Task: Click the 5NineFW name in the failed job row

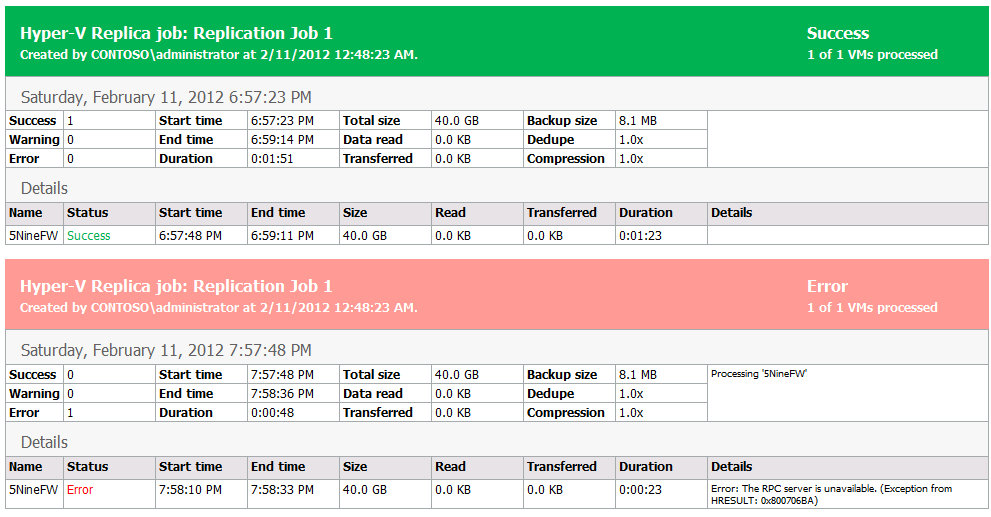Action: click(33, 490)
